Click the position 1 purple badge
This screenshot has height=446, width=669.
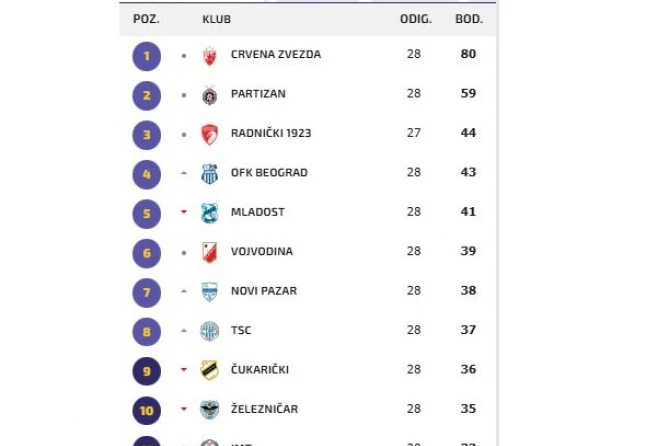pyautogui.click(x=146, y=55)
